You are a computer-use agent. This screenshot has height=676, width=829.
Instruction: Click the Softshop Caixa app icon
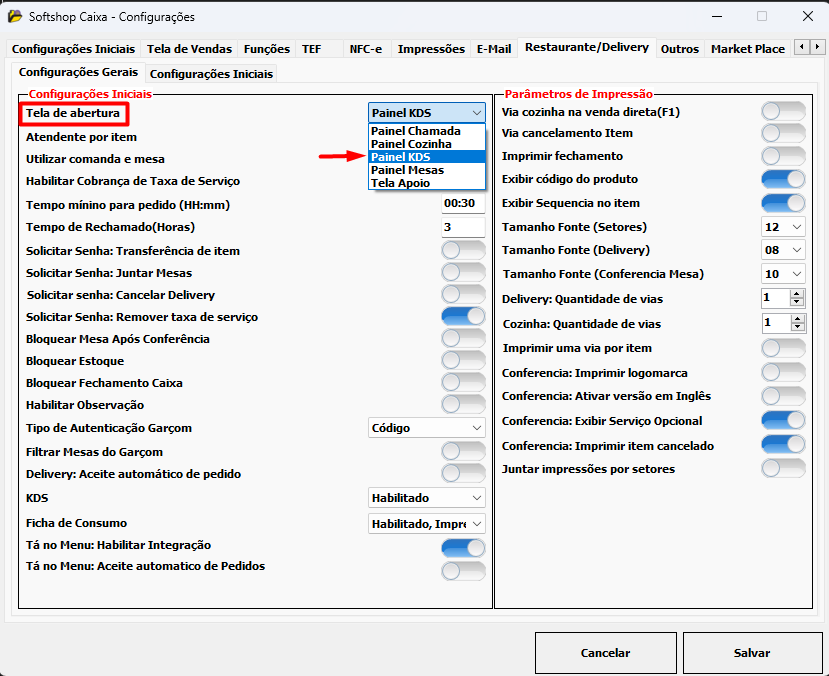14,16
